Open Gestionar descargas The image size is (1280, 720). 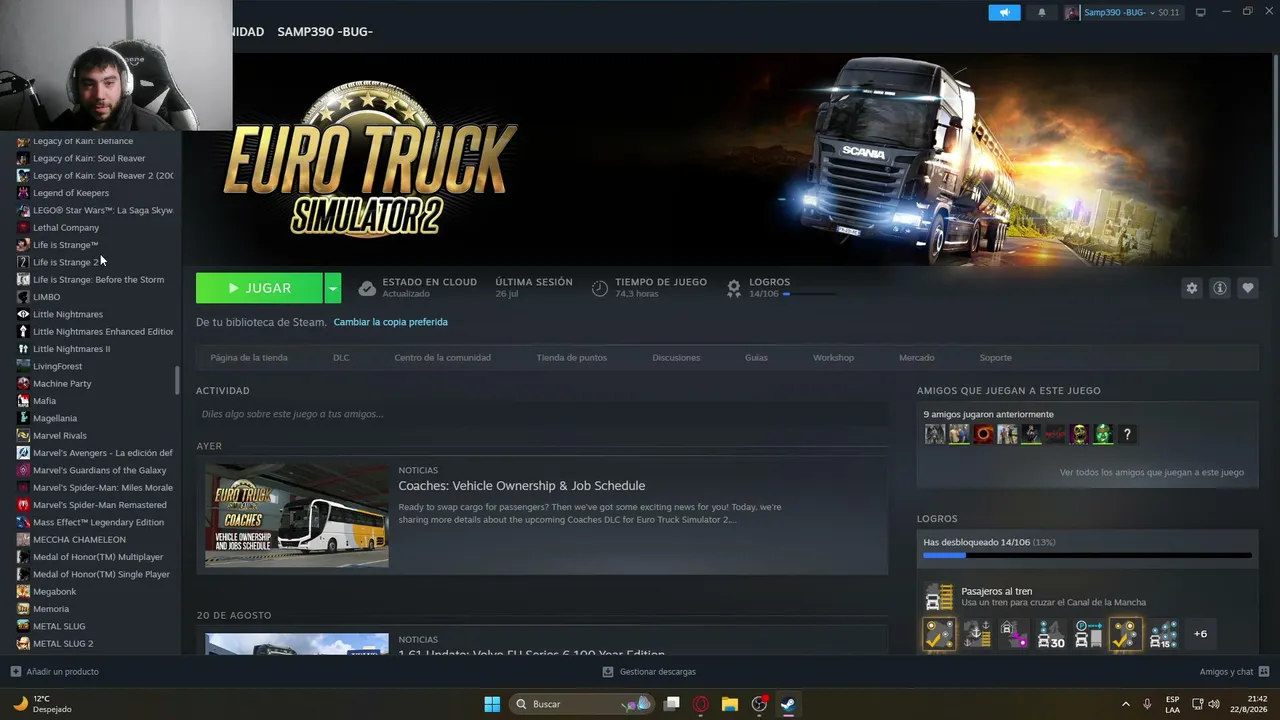coord(658,672)
